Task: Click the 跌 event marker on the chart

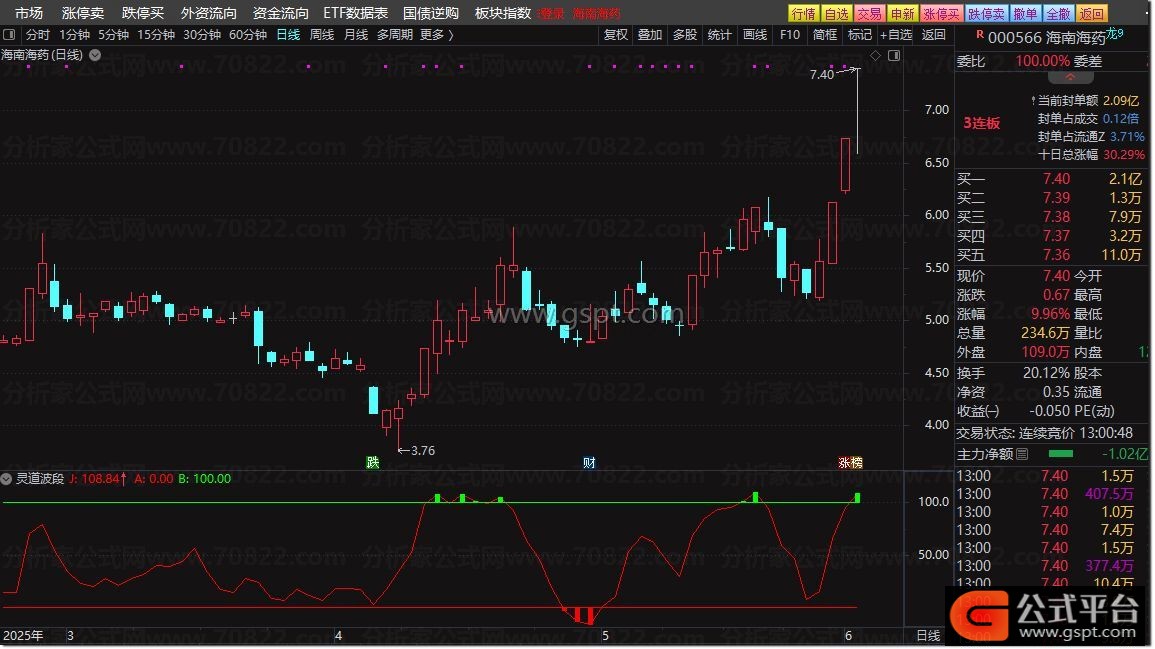Action: coord(373,463)
